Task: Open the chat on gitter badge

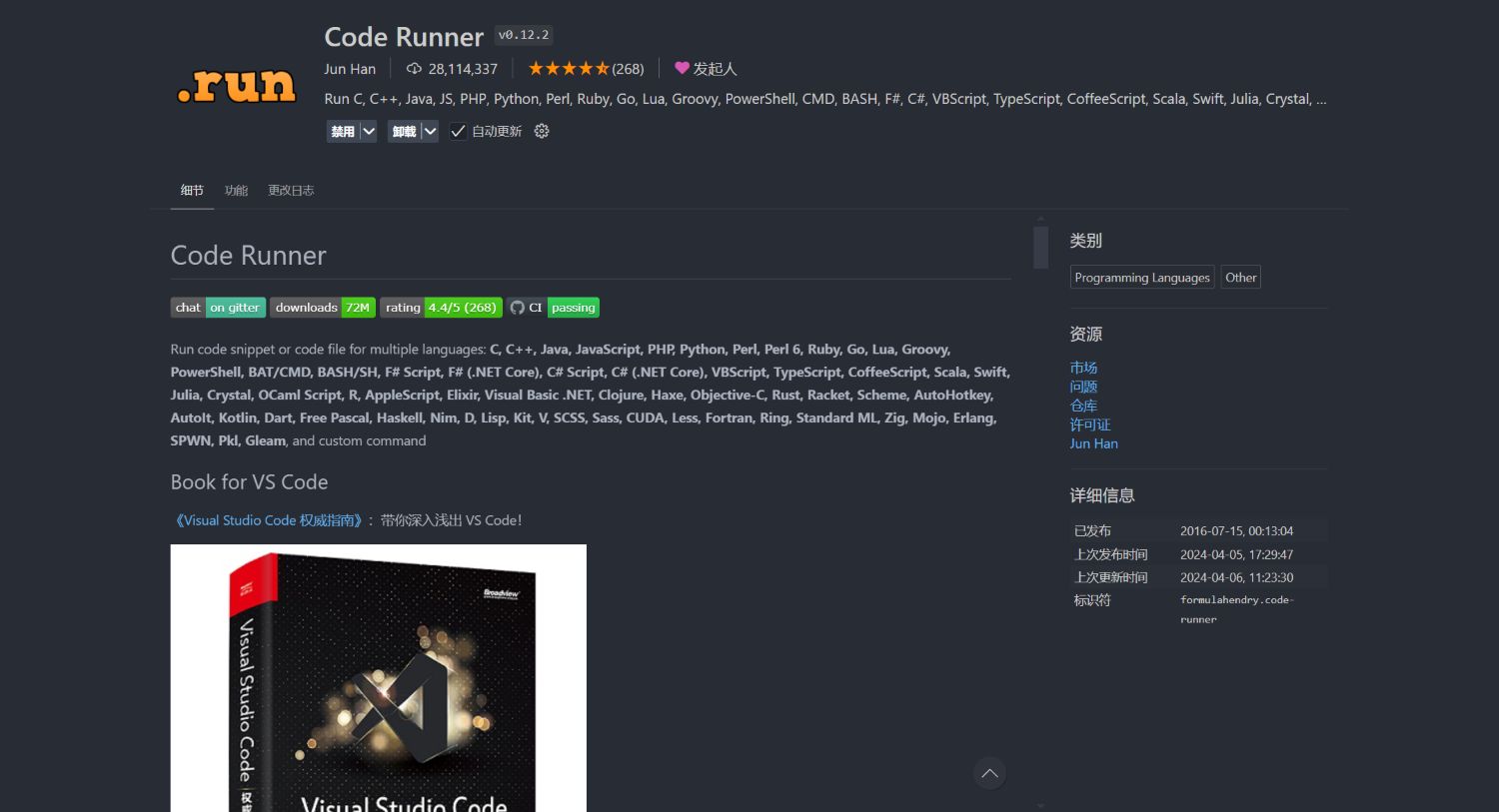Action: (218, 308)
